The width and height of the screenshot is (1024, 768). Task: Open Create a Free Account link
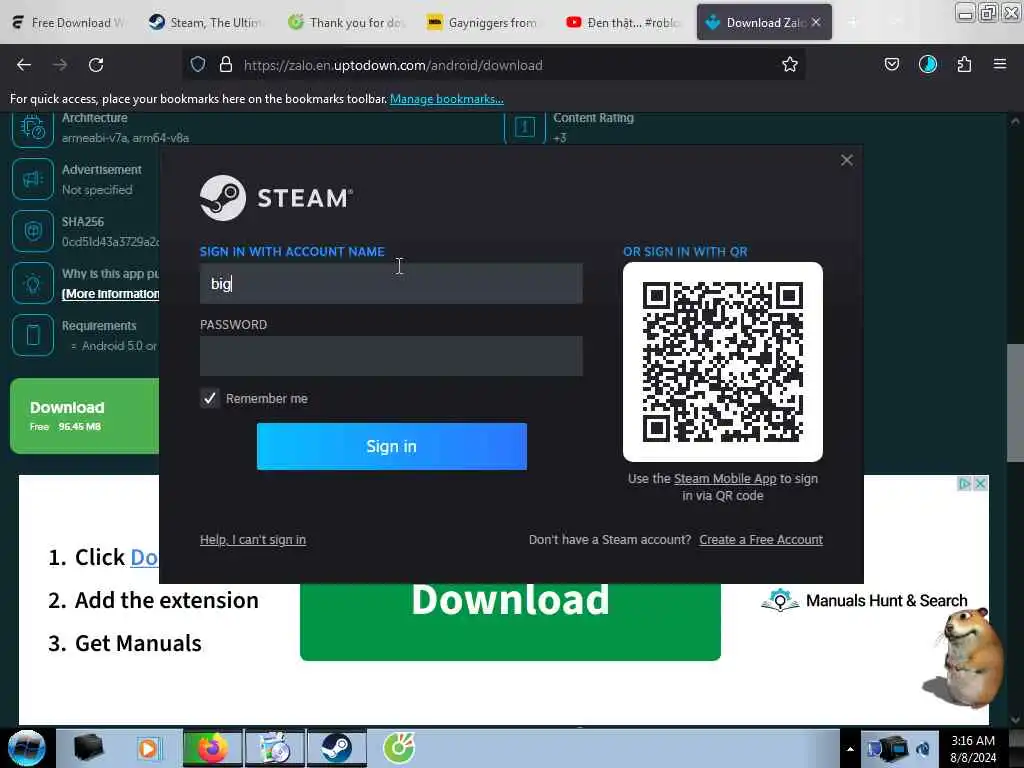point(761,539)
